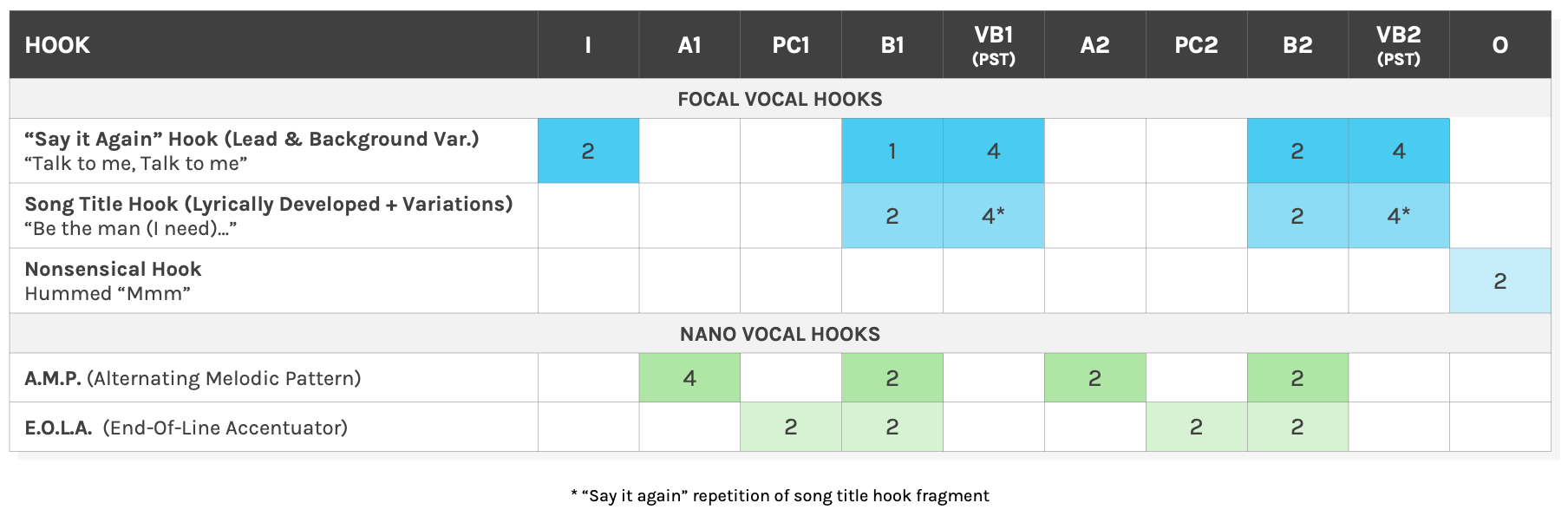Select the Nonsensical Hook cell under O
1568x516 pixels.
pyautogui.click(x=1499, y=281)
